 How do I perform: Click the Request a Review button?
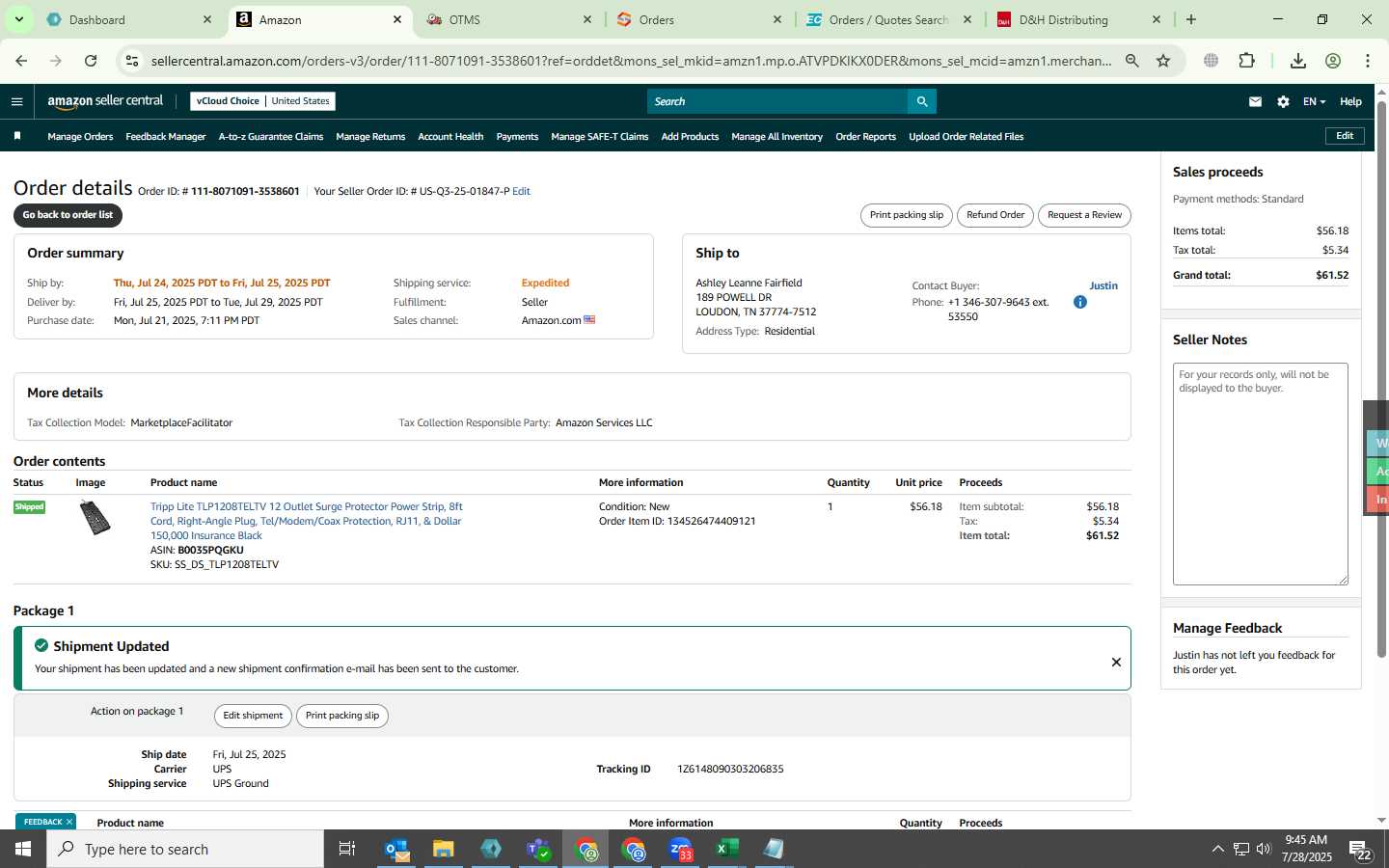point(1084,215)
